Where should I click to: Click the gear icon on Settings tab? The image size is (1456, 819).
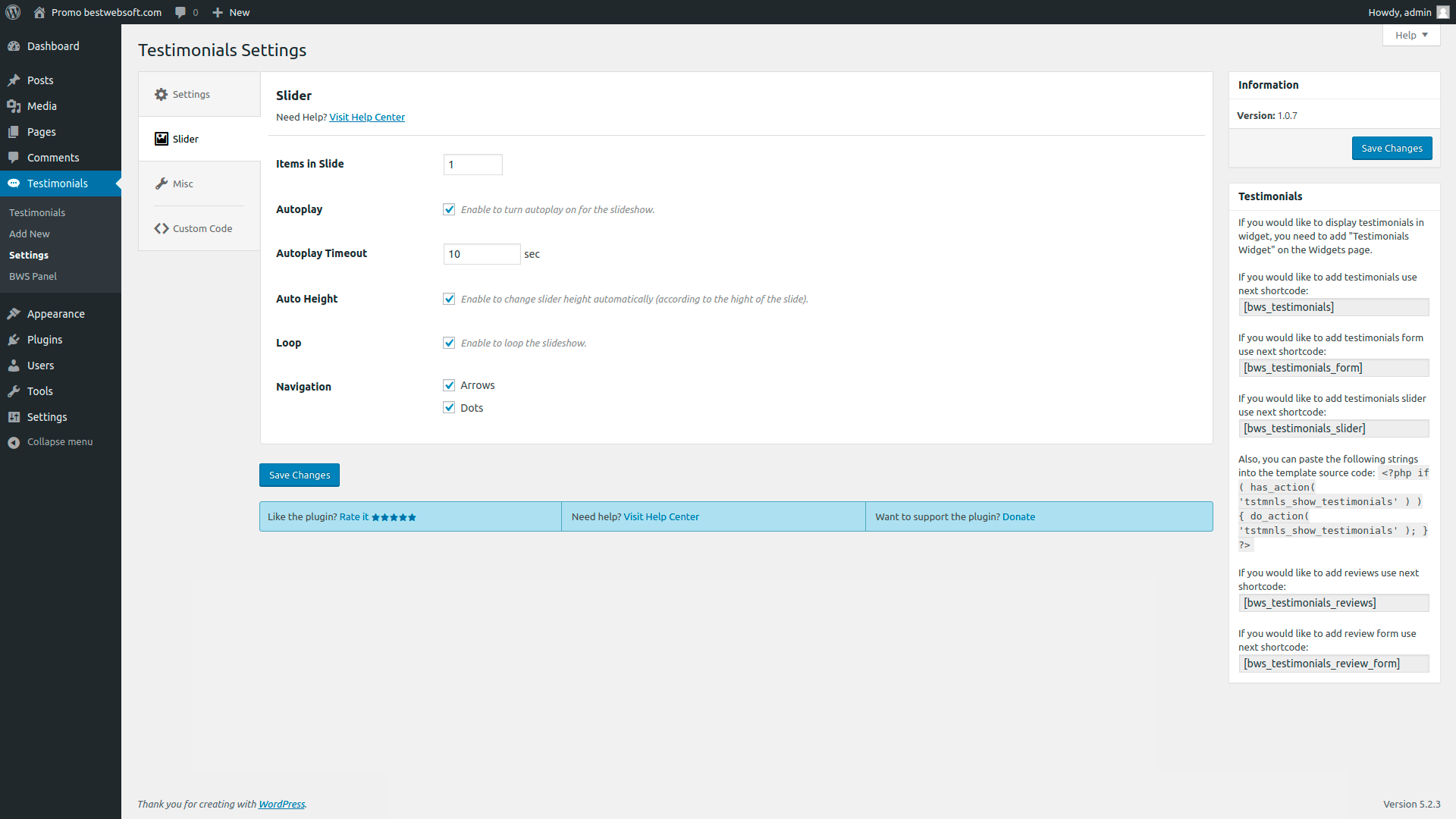tap(161, 95)
